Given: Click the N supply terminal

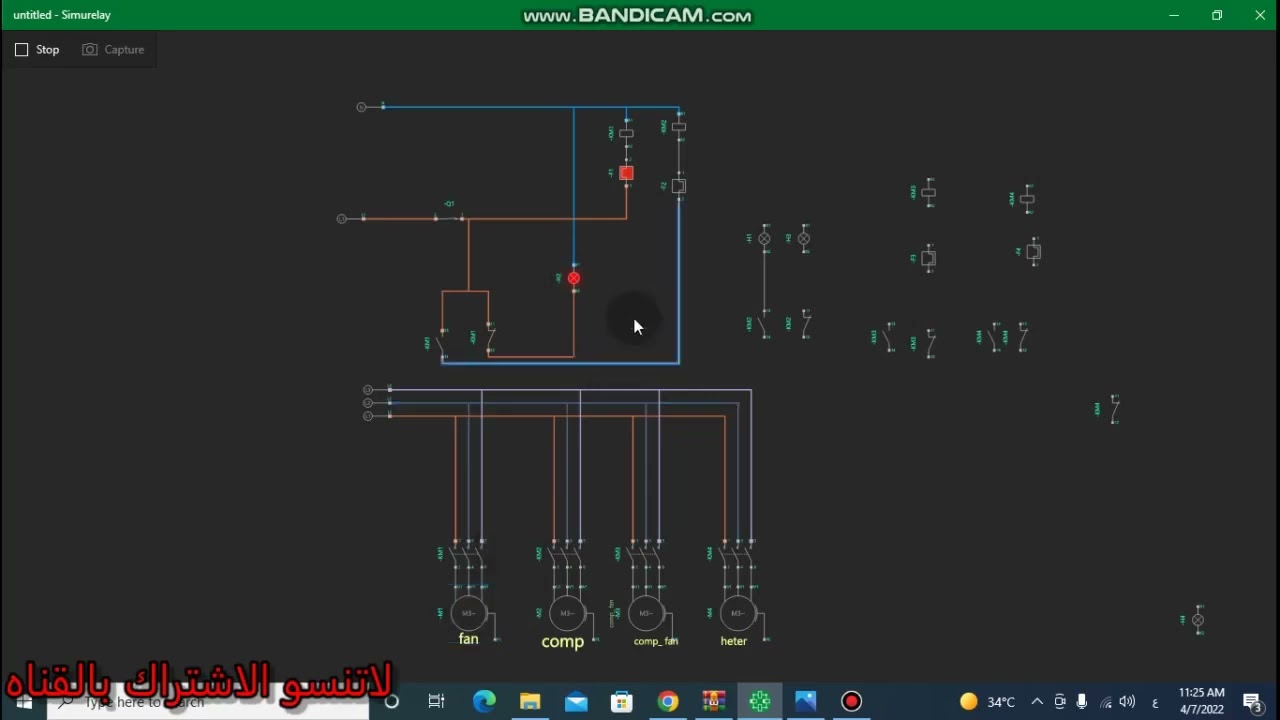Looking at the screenshot, I should [x=362, y=107].
